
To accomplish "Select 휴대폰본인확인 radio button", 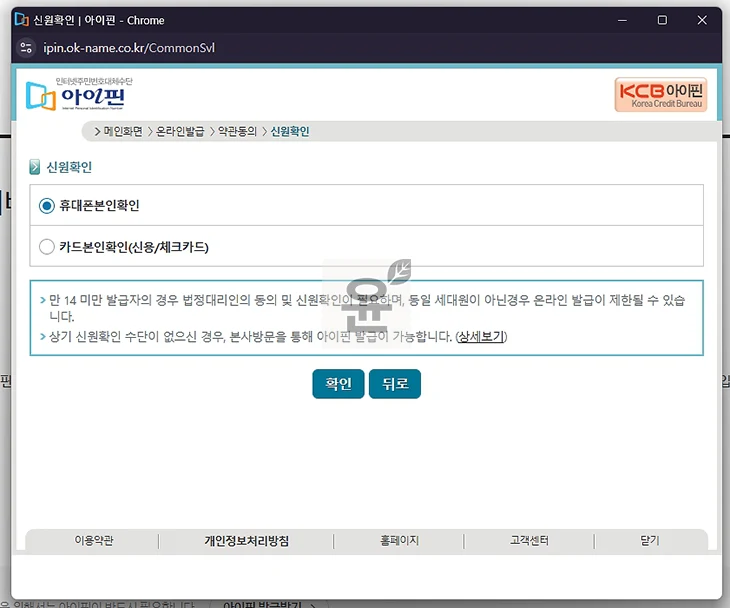I will (46, 205).
